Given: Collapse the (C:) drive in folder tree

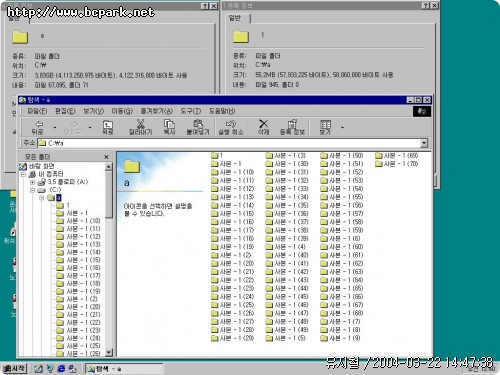Looking at the screenshot, I should click(32, 190).
